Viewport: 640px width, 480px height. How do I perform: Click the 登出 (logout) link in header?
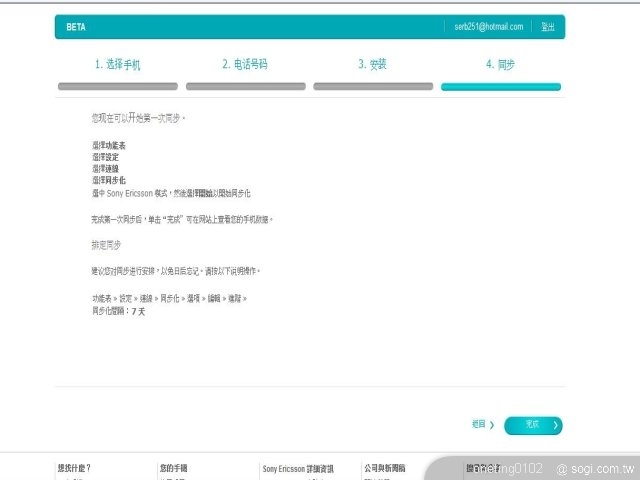[548, 27]
